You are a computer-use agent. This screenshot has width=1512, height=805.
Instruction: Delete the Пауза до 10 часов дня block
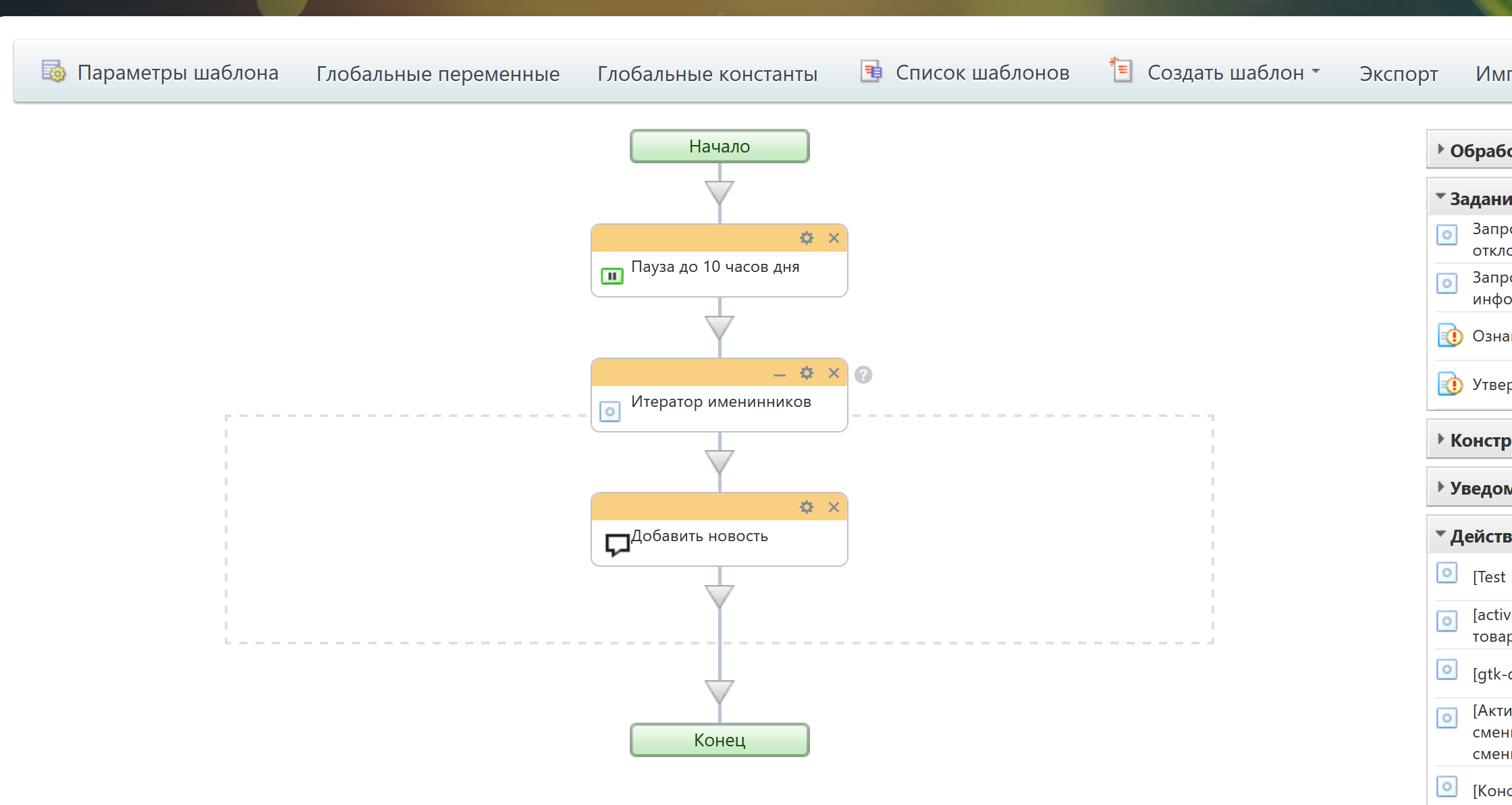coord(834,238)
